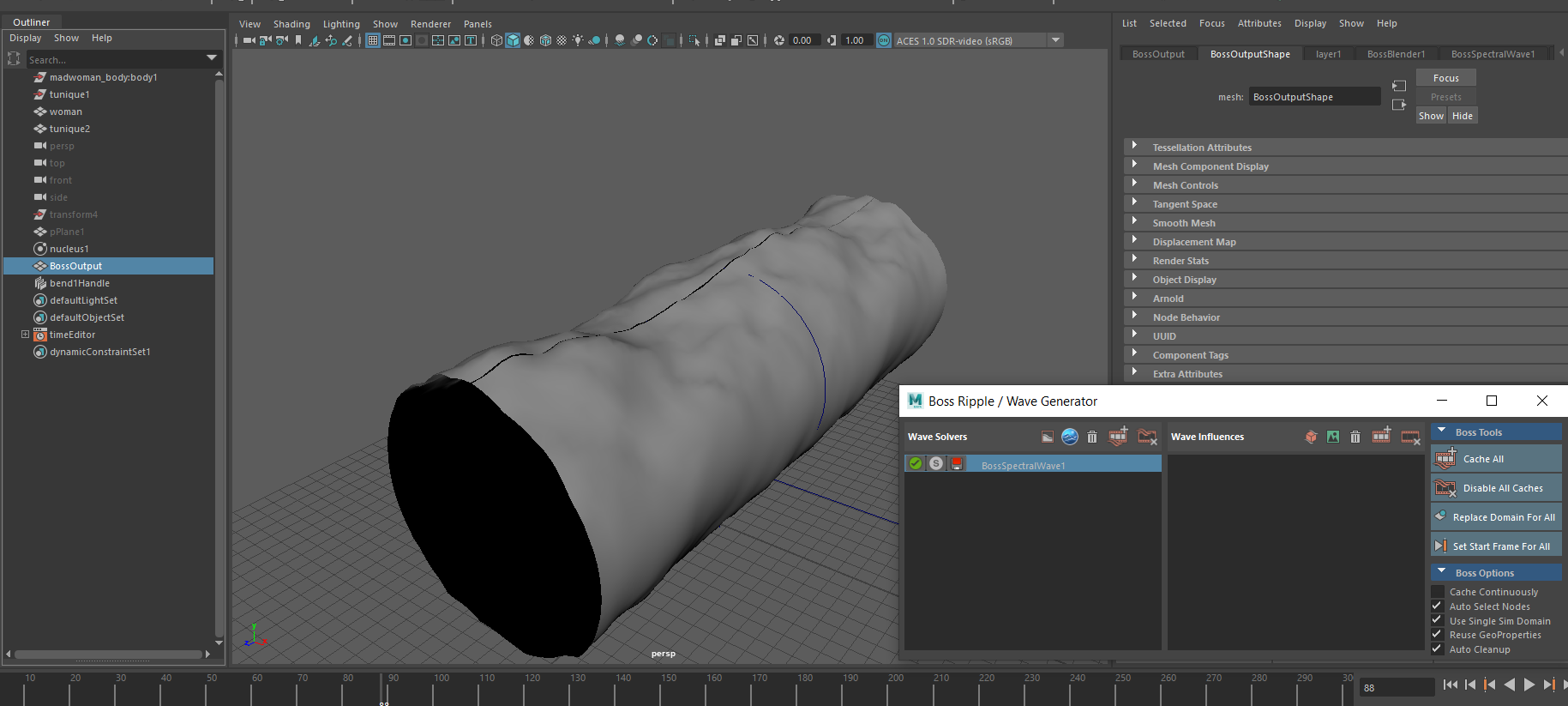Click the Hide button in Attribute Editor
The image size is (1568, 706).
click(x=1463, y=116)
